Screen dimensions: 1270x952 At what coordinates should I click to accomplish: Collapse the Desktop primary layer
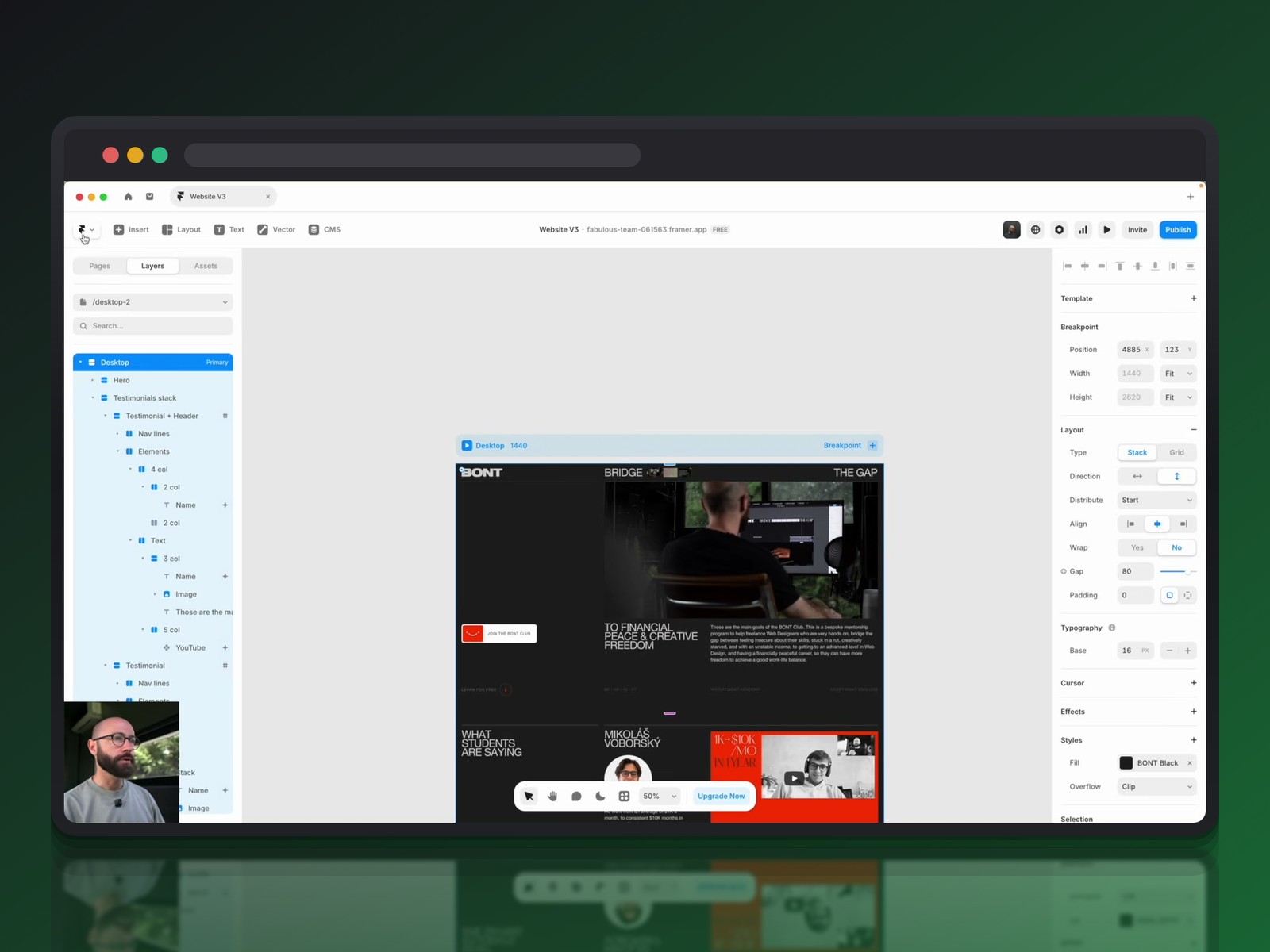point(80,363)
